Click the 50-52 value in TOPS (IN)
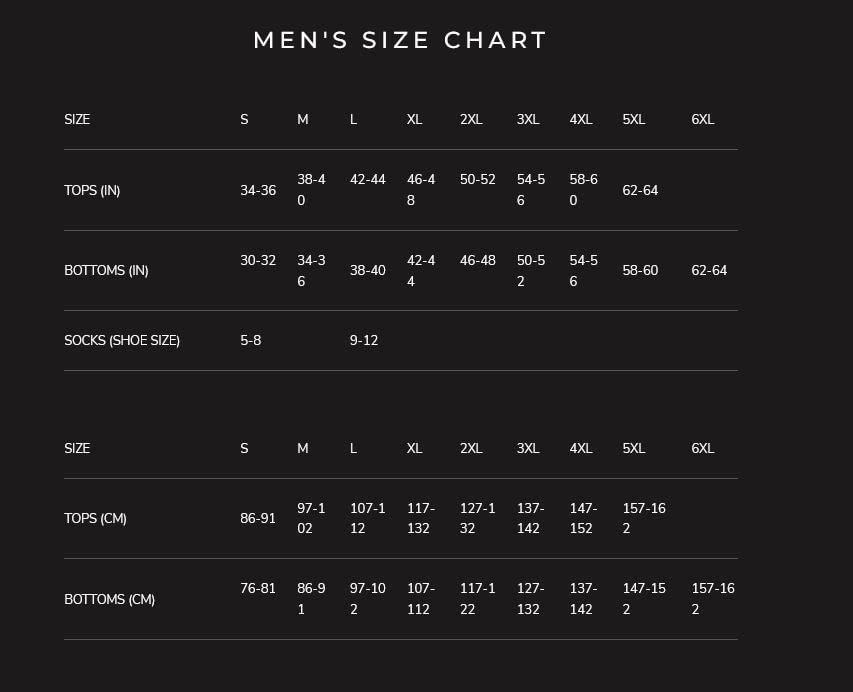The image size is (853, 692). click(478, 180)
